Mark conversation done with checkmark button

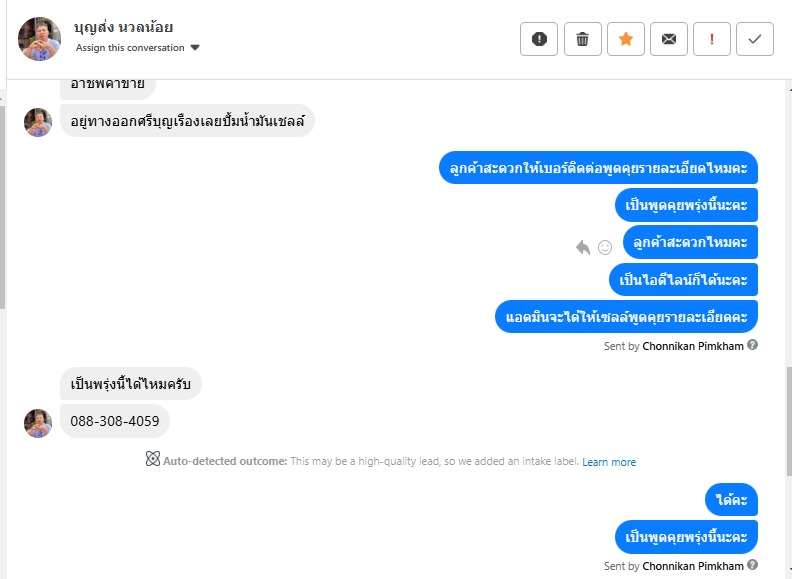coord(754,39)
